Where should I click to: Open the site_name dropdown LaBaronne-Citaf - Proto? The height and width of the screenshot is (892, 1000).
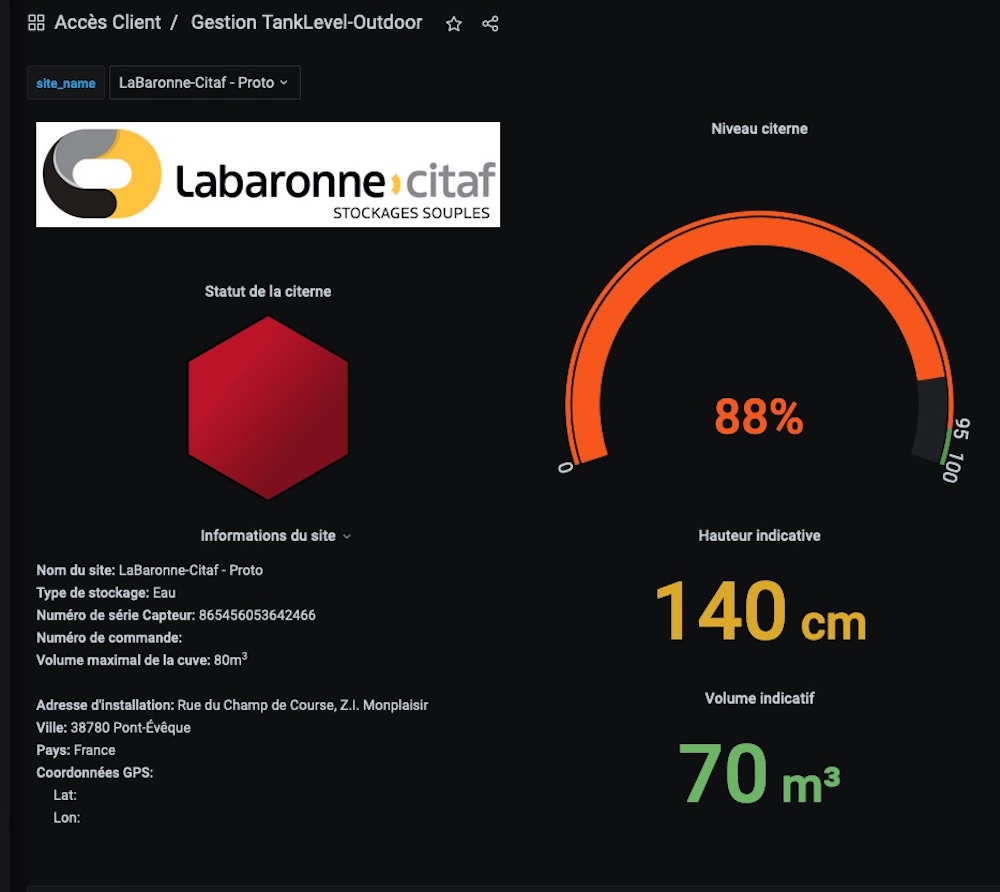pos(205,82)
